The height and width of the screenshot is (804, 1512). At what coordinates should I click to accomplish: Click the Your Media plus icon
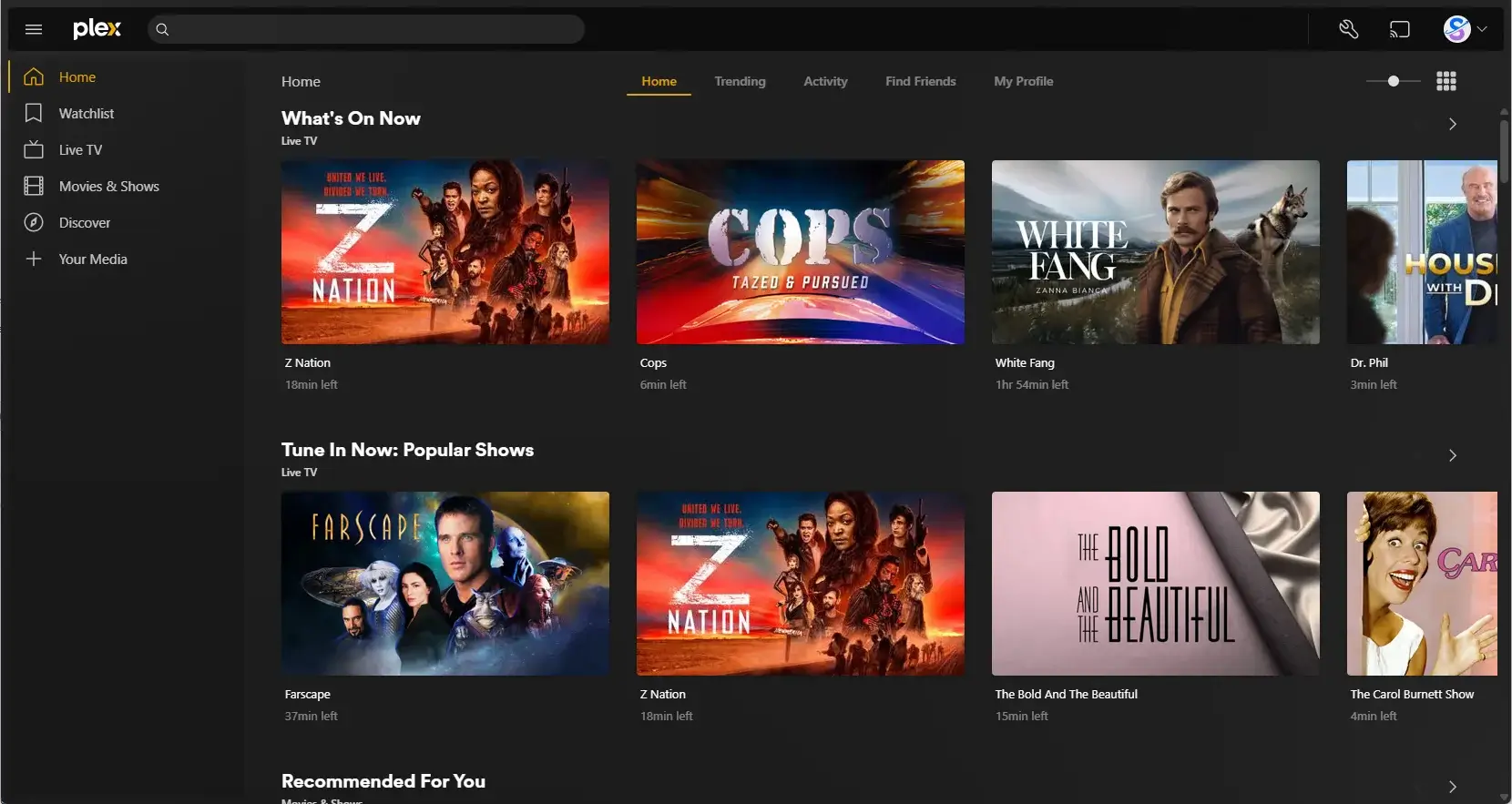34,259
